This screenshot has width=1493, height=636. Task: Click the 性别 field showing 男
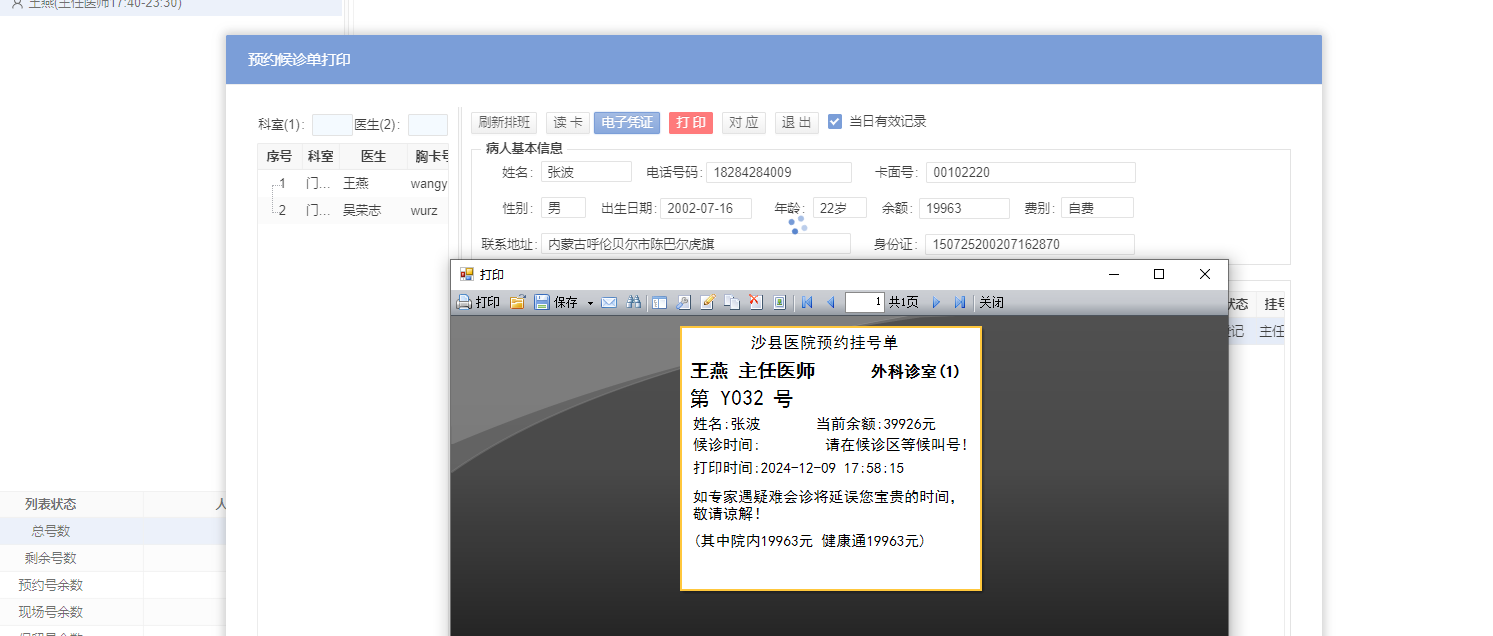click(563, 208)
